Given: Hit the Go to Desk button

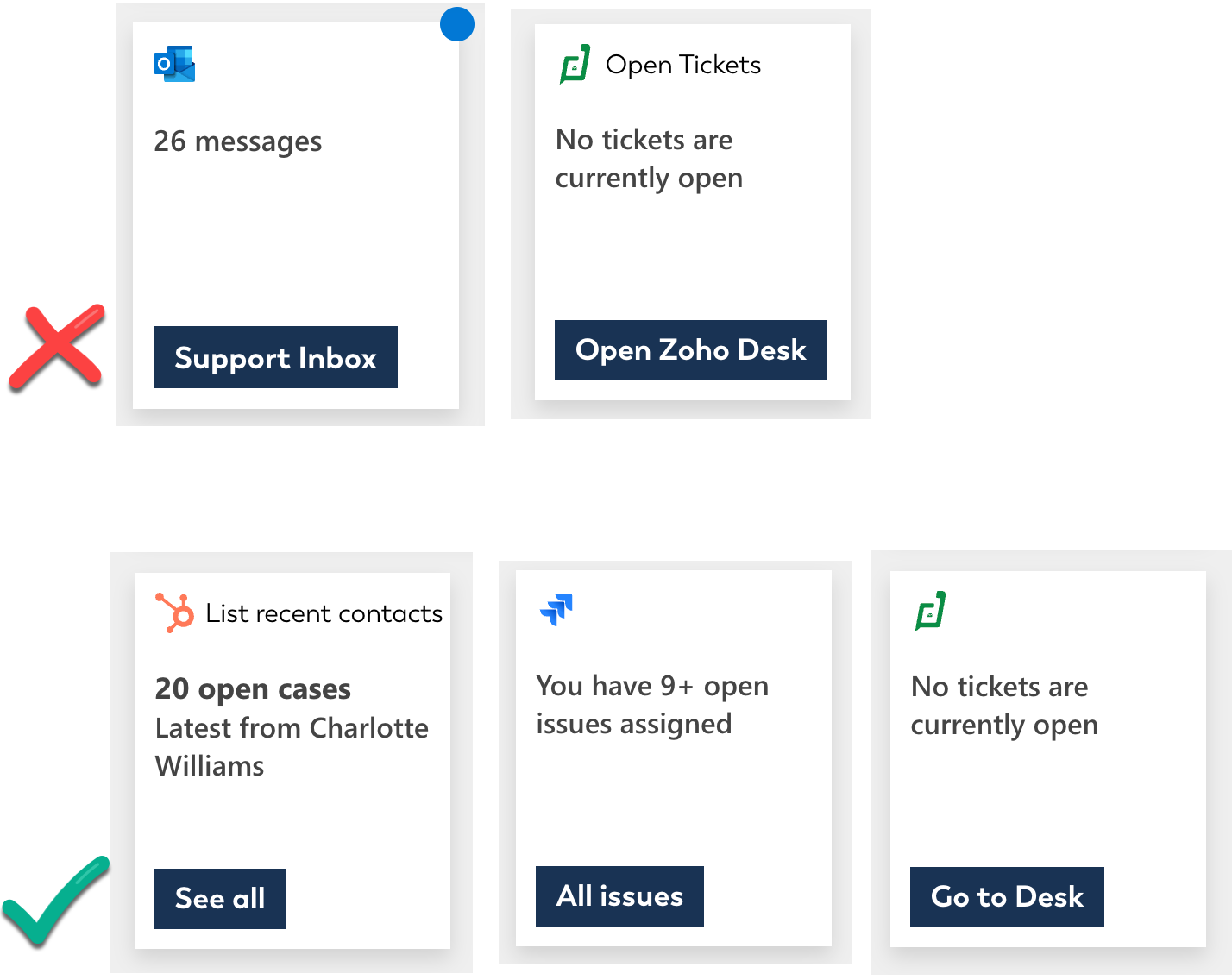Looking at the screenshot, I should point(1007,897).
